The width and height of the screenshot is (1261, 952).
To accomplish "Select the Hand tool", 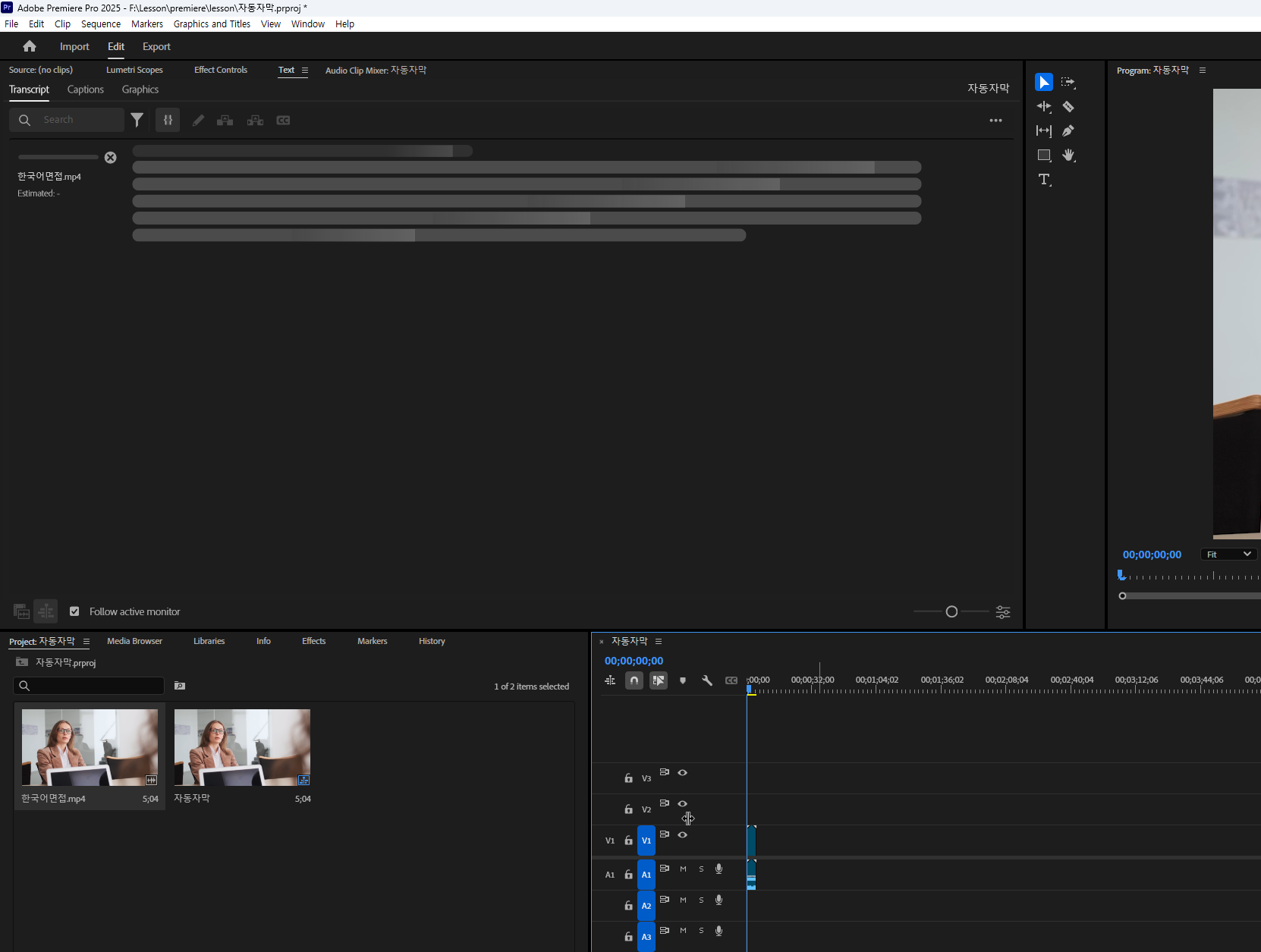I will [x=1068, y=156].
